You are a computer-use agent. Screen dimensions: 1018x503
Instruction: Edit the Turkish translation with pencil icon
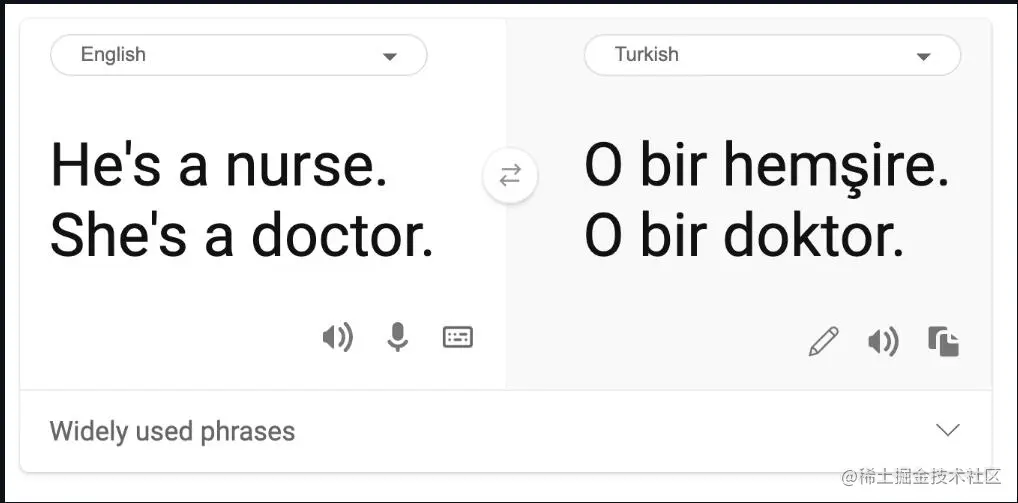pyautogui.click(x=823, y=341)
